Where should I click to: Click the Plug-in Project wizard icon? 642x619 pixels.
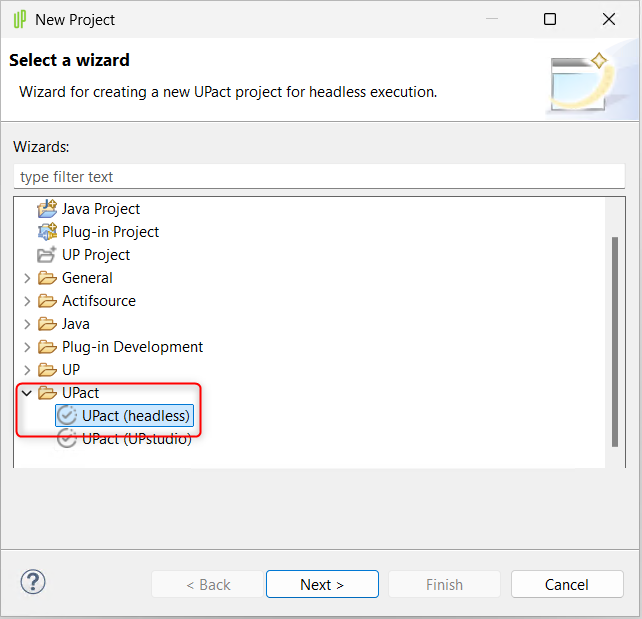(x=47, y=232)
